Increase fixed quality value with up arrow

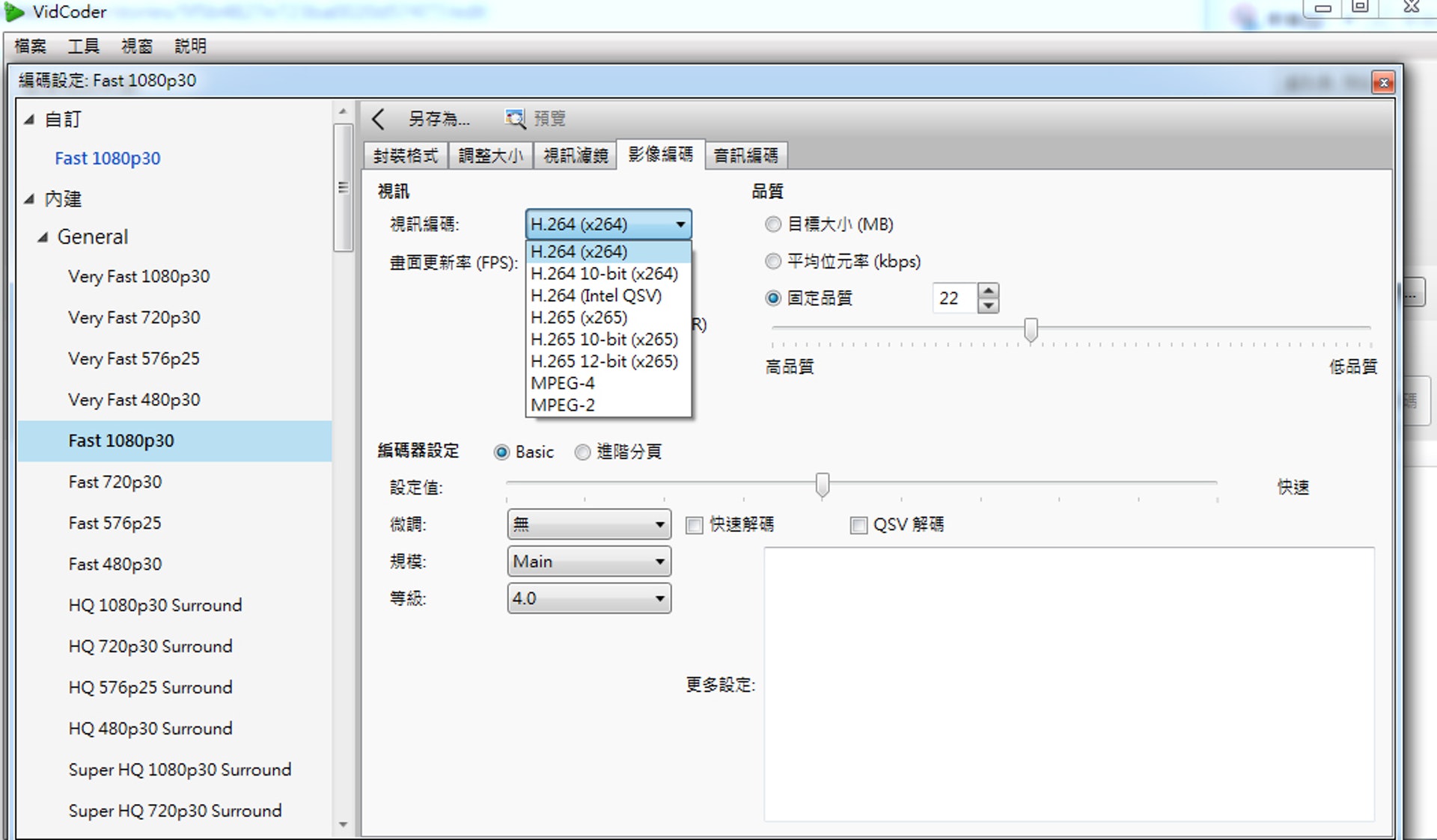coord(989,291)
